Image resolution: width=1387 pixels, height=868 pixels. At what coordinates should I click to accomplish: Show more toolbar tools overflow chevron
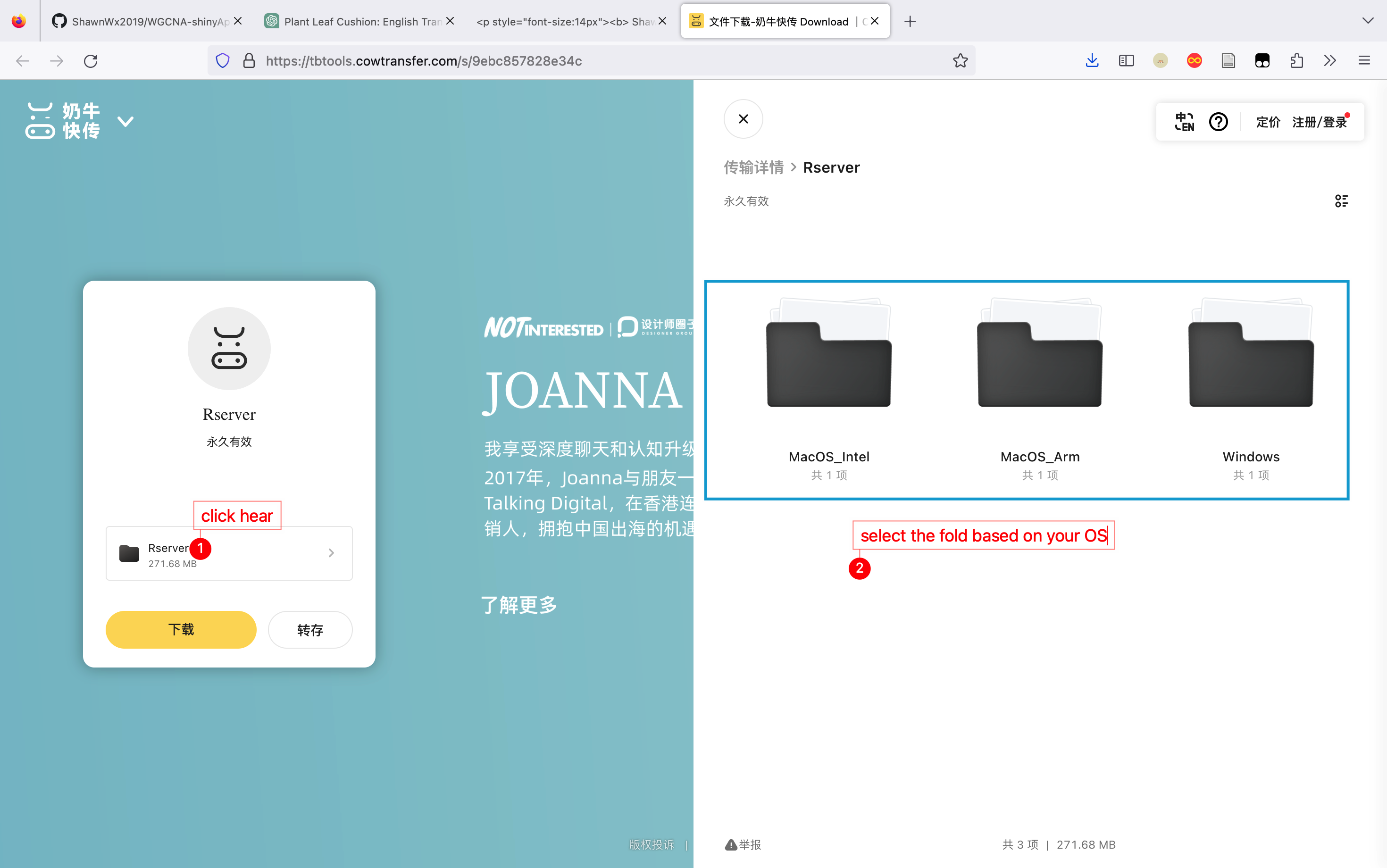pyautogui.click(x=1330, y=61)
